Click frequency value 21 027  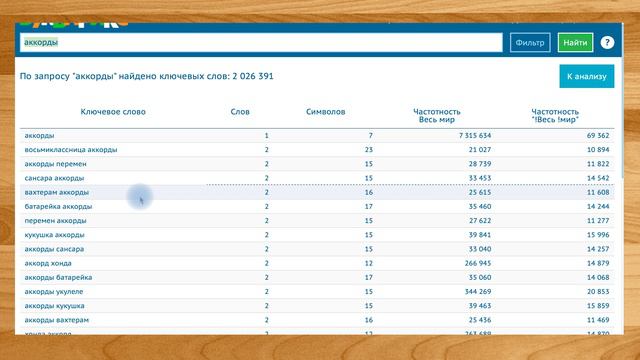click(480, 150)
